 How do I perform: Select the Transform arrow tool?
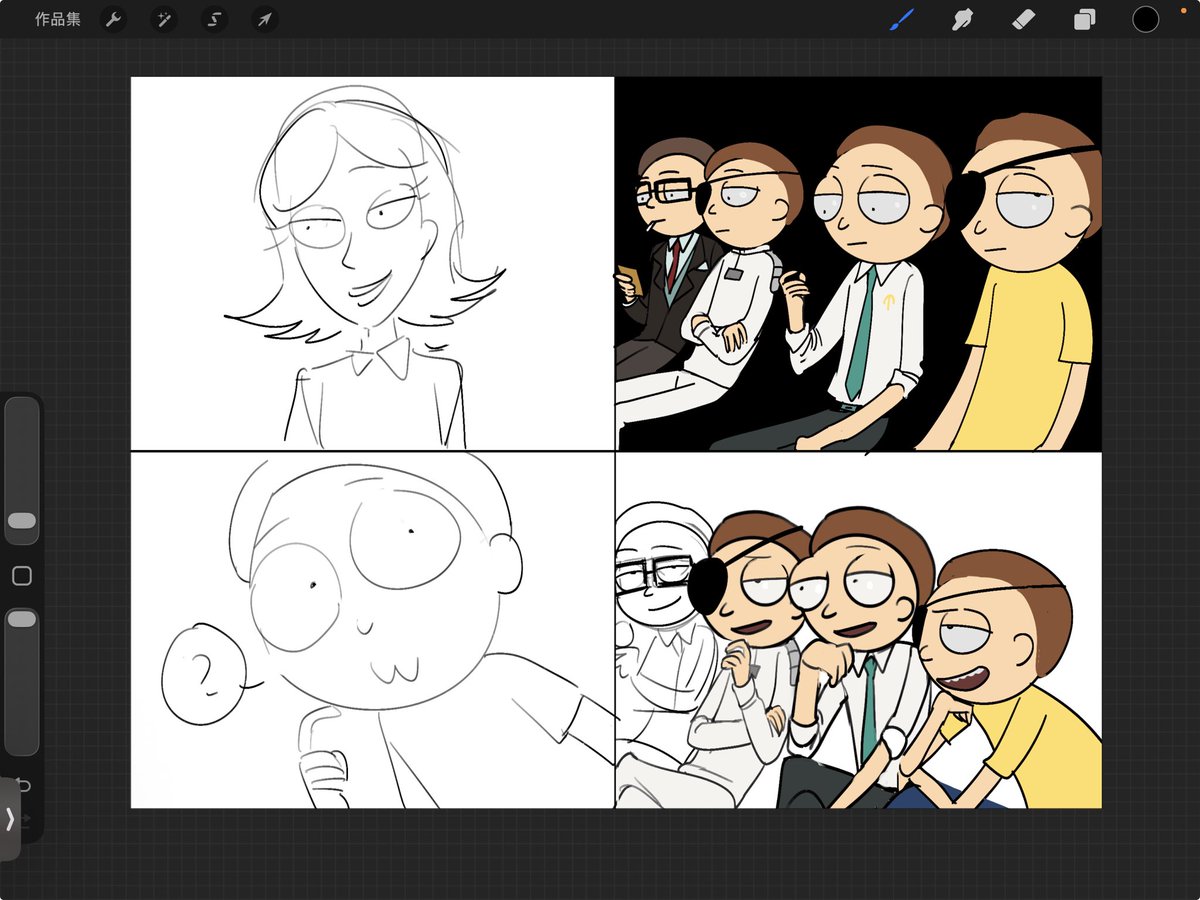pyautogui.click(x=265, y=19)
